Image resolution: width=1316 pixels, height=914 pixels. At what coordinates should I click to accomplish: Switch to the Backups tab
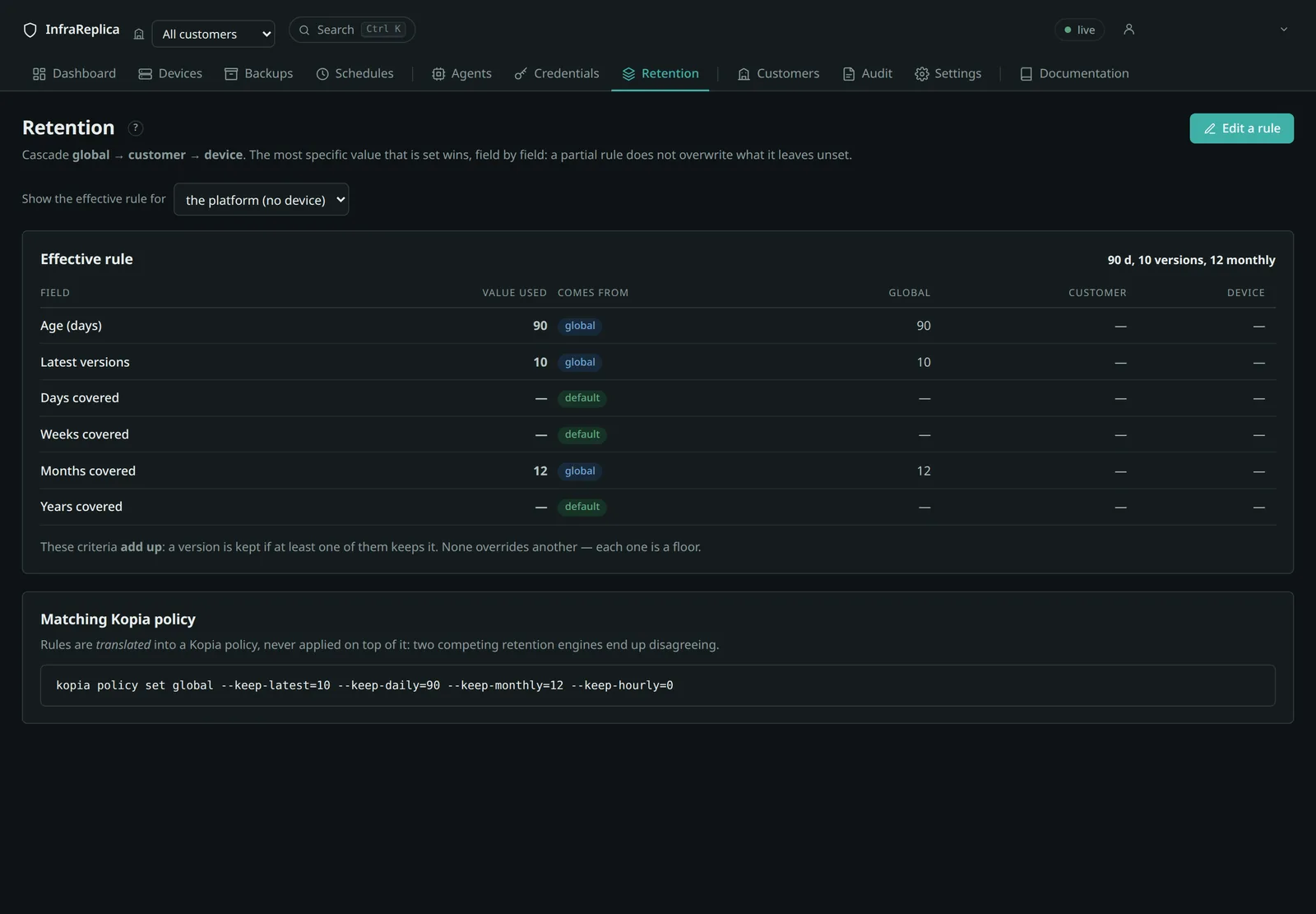pos(259,73)
